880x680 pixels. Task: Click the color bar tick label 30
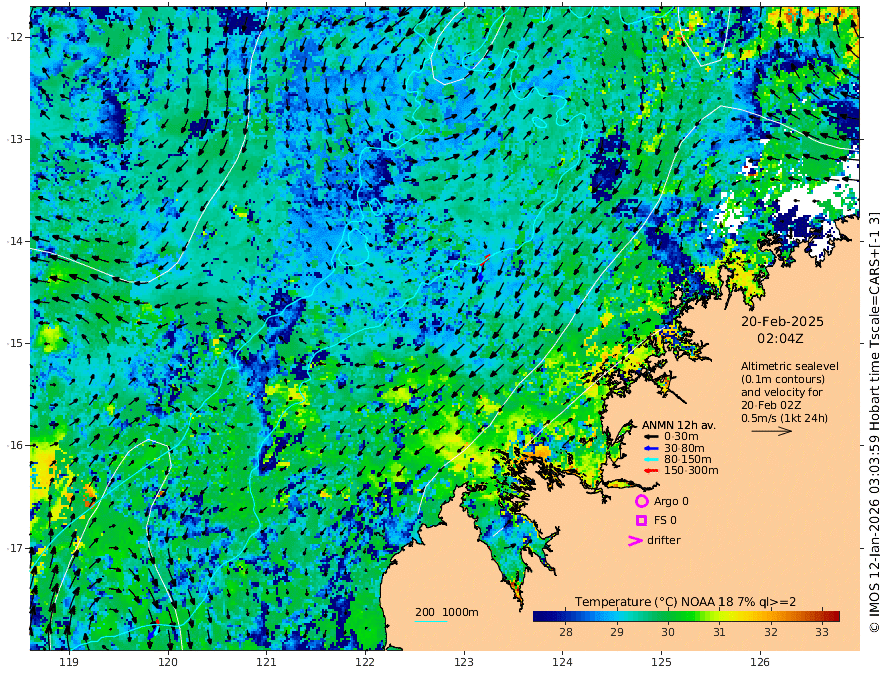(x=668, y=632)
